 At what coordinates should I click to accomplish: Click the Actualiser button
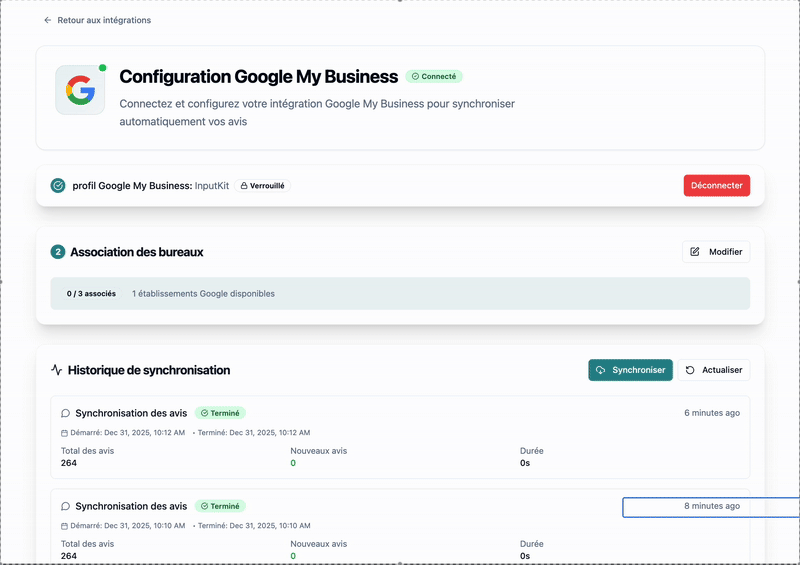[x=714, y=370]
